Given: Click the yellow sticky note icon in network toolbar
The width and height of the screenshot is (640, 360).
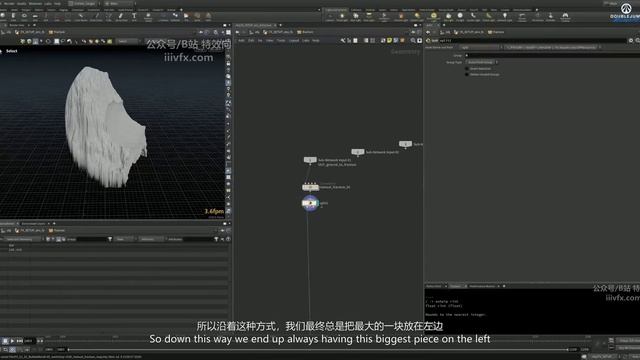Looking at the screenshot, I should (389, 40).
